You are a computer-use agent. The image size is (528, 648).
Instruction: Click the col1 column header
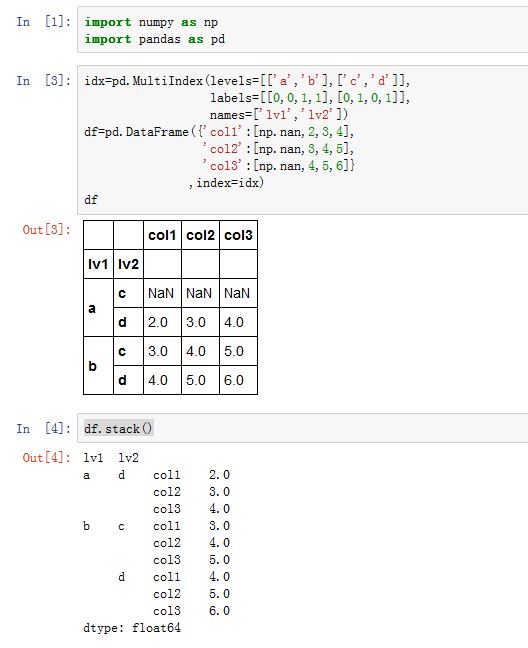tap(162, 235)
